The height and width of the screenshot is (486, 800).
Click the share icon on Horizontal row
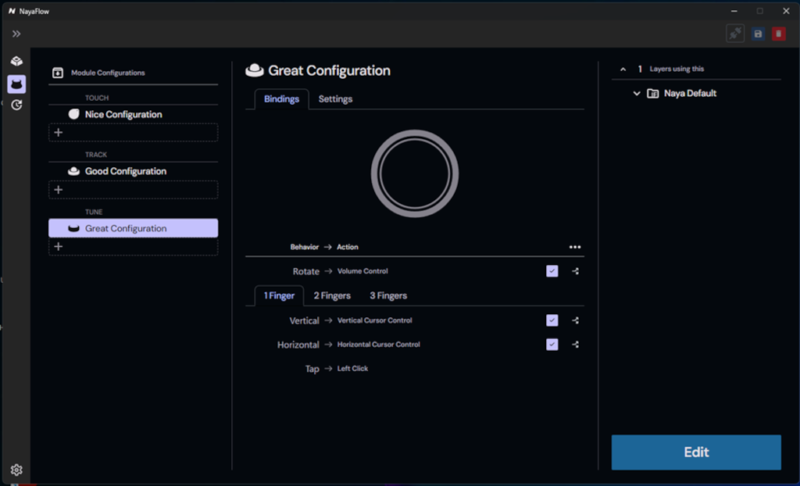click(576, 345)
